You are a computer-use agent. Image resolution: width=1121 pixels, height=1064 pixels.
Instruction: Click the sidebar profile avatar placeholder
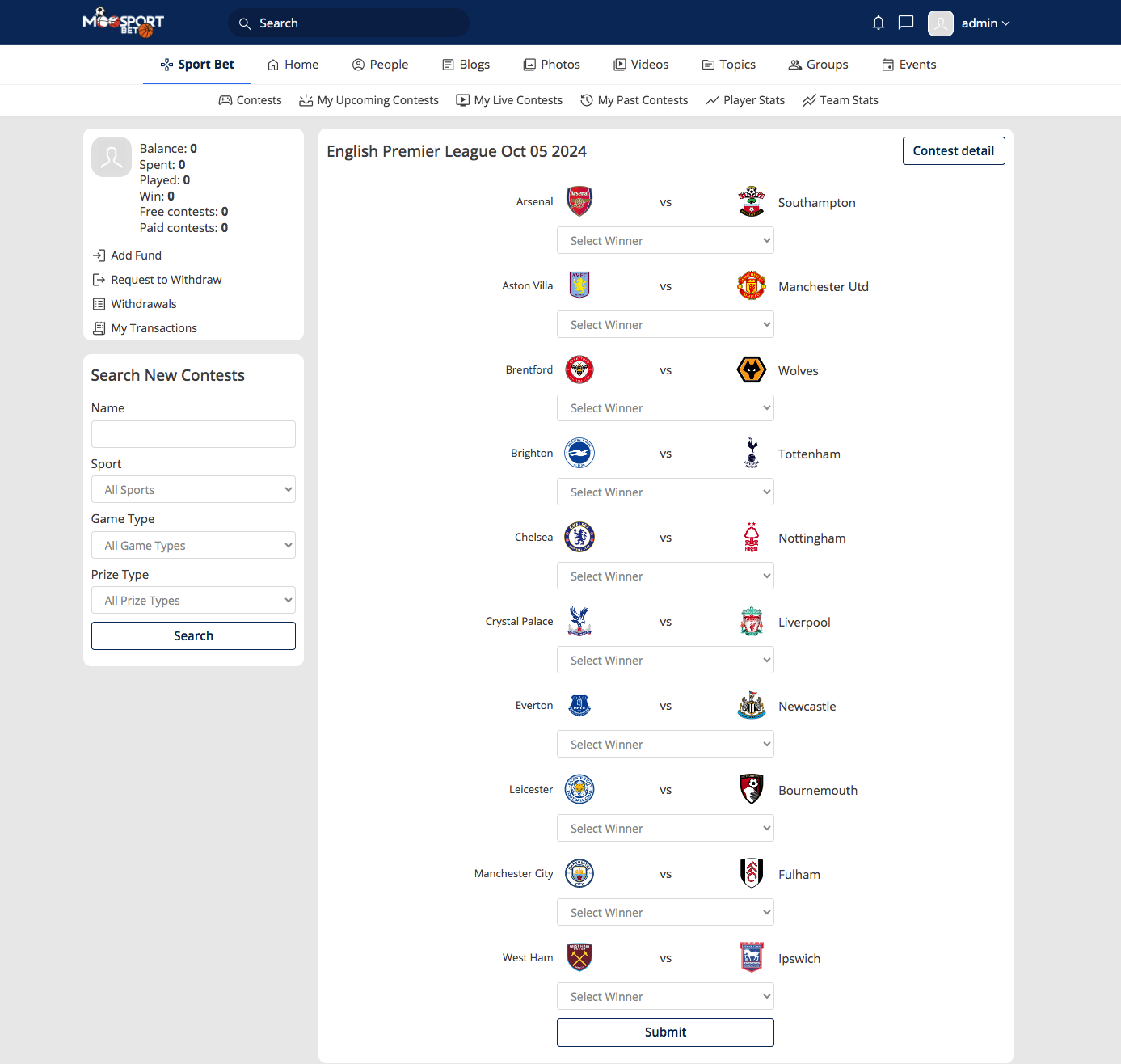click(112, 157)
